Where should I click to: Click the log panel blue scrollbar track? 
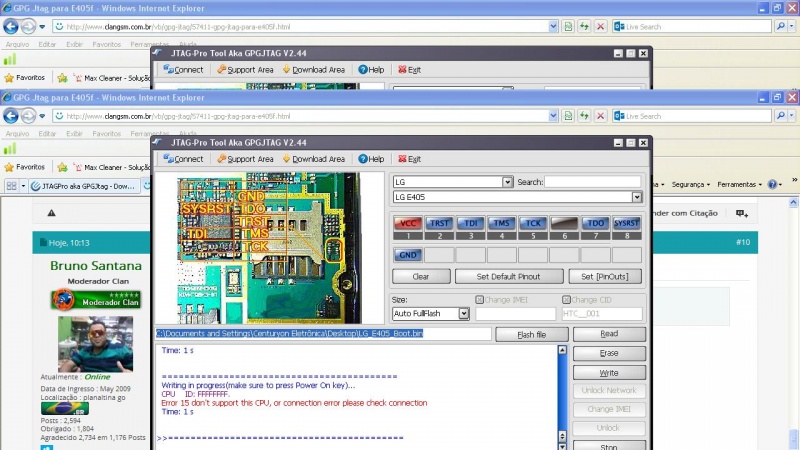coord(562,393)
